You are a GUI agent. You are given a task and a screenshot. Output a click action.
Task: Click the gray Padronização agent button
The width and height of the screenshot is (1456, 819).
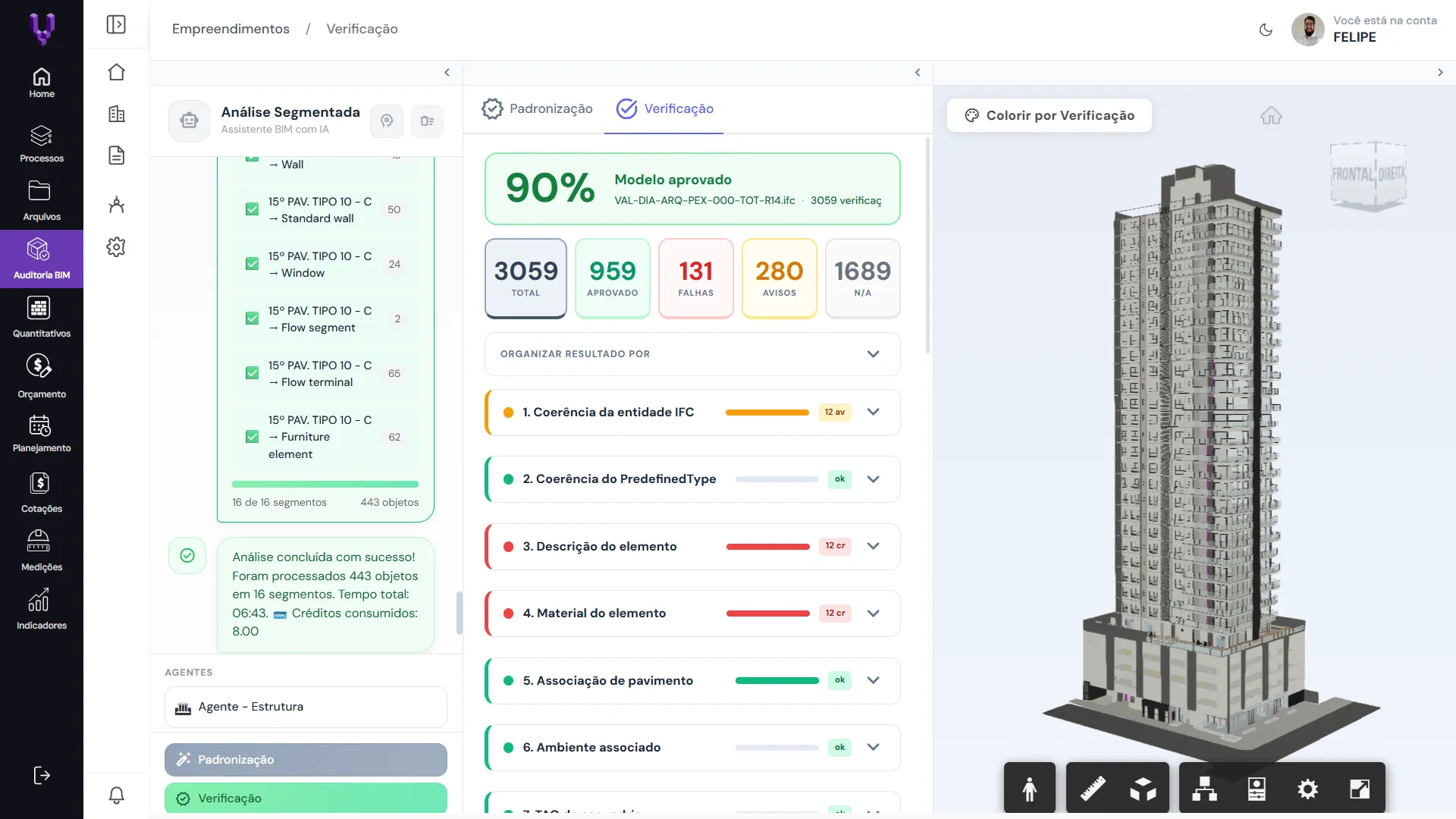[306, 759]
